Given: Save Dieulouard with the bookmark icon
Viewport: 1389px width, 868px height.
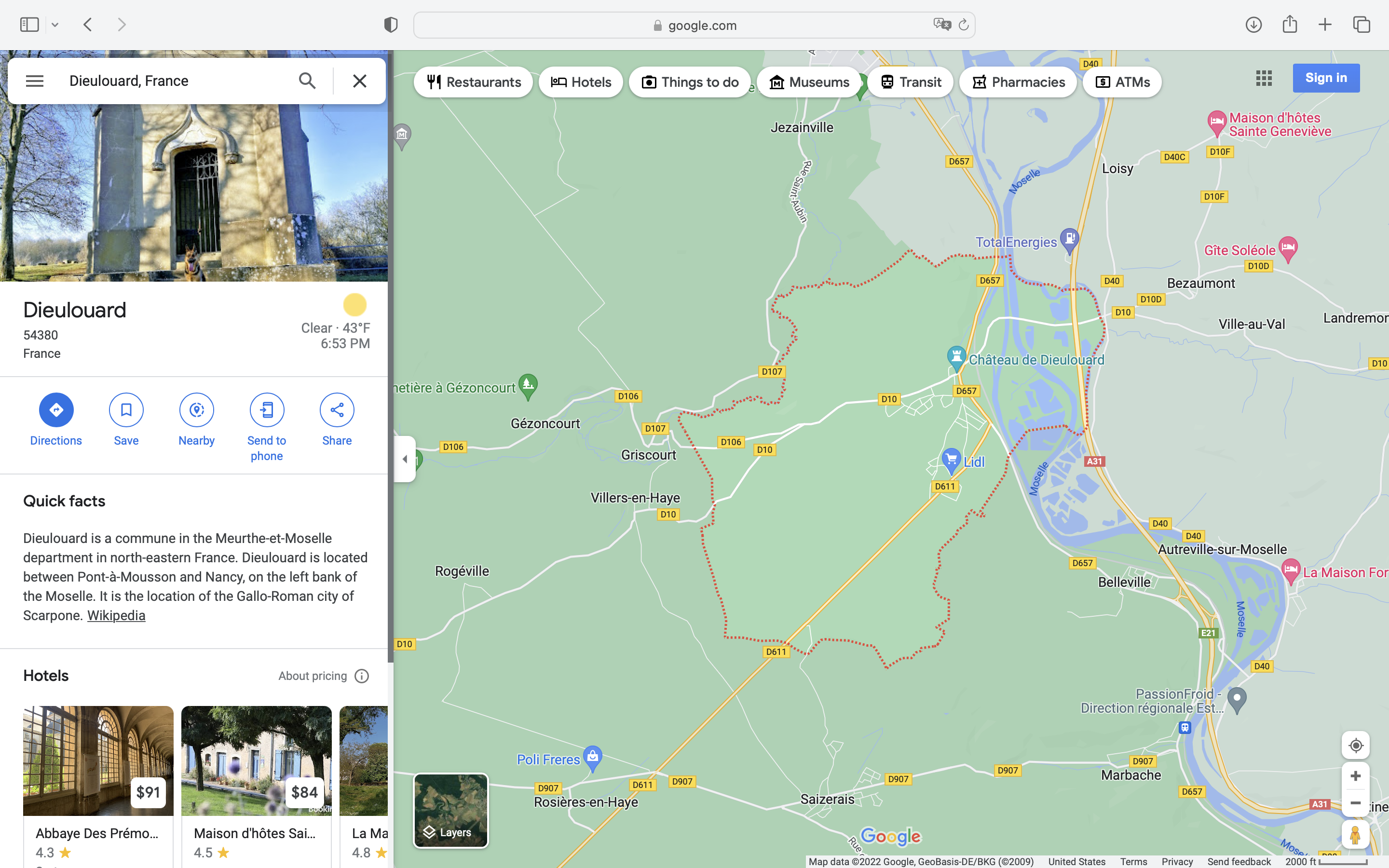Looking at the screenshot, I should coord(126,410).
